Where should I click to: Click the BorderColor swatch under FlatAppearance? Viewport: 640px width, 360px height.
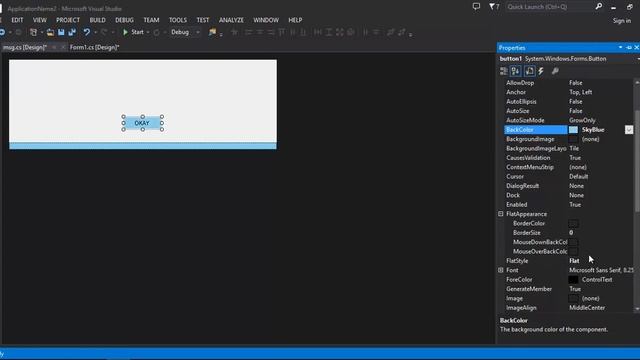(573, 224)
